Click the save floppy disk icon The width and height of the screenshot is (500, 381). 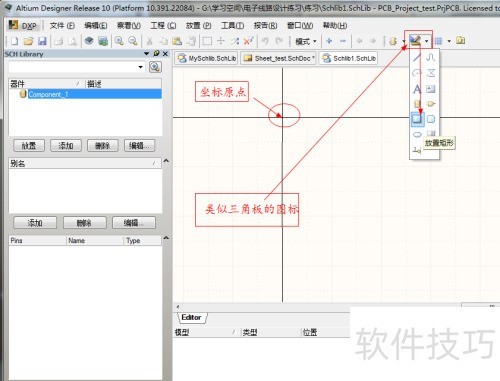42,41
